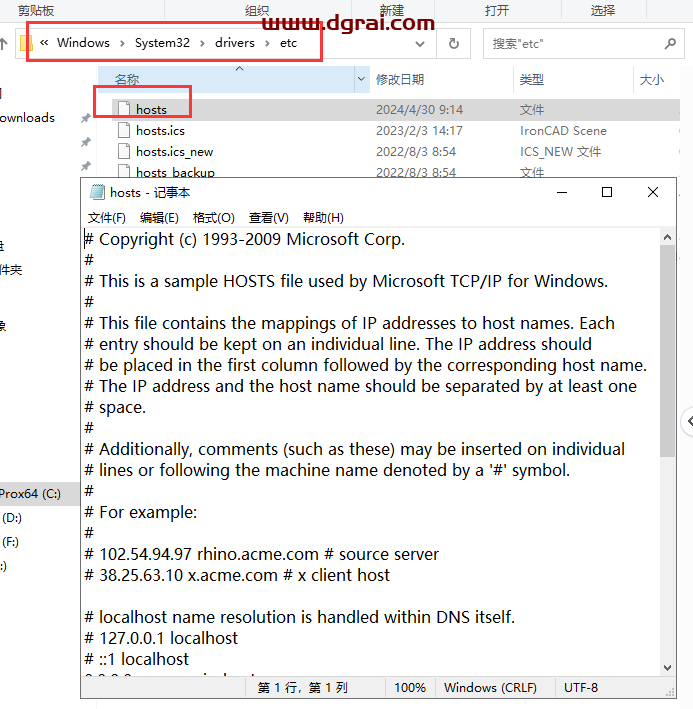Select the (D:) drive in navigation pane
Image resolution: width=693 pixels, height=709 pixels.
12,517
